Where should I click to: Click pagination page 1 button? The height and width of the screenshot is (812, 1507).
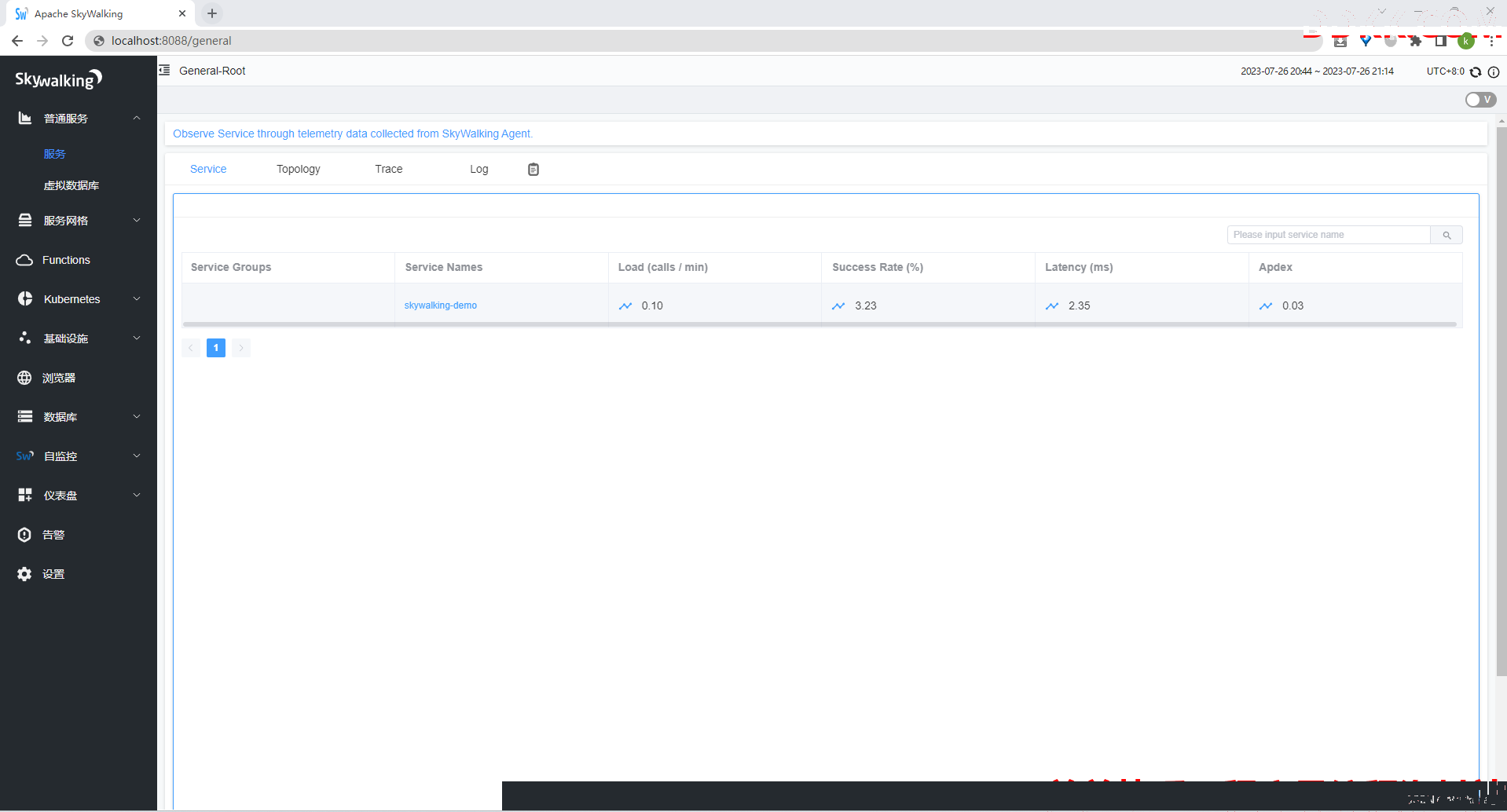(216, 348)
